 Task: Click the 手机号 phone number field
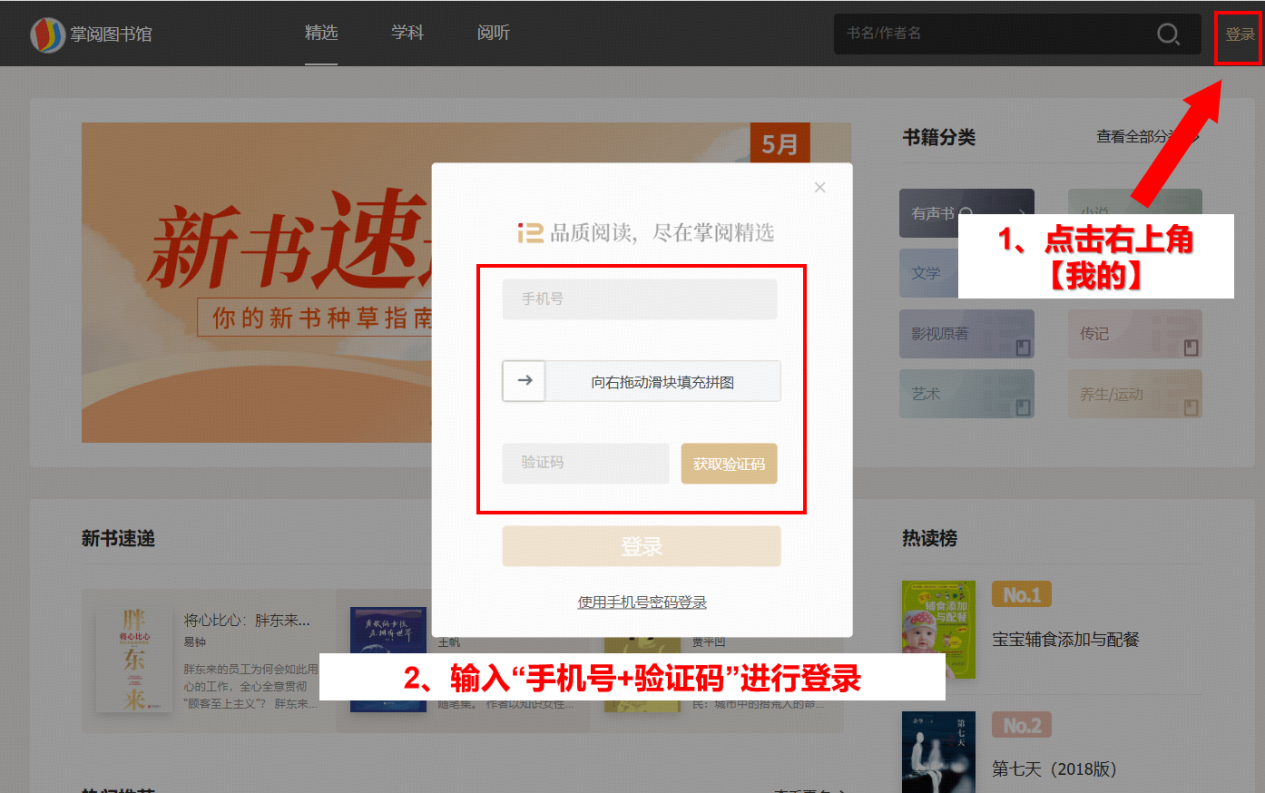639,299
